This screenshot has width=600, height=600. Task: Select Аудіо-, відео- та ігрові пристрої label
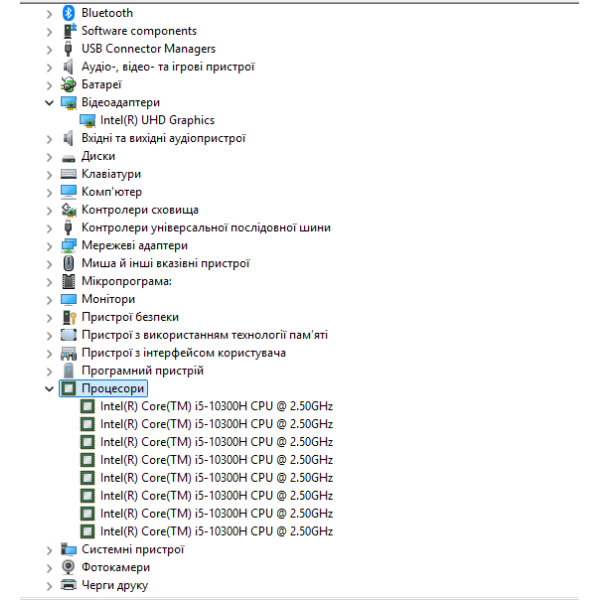[x=168, y=67]
